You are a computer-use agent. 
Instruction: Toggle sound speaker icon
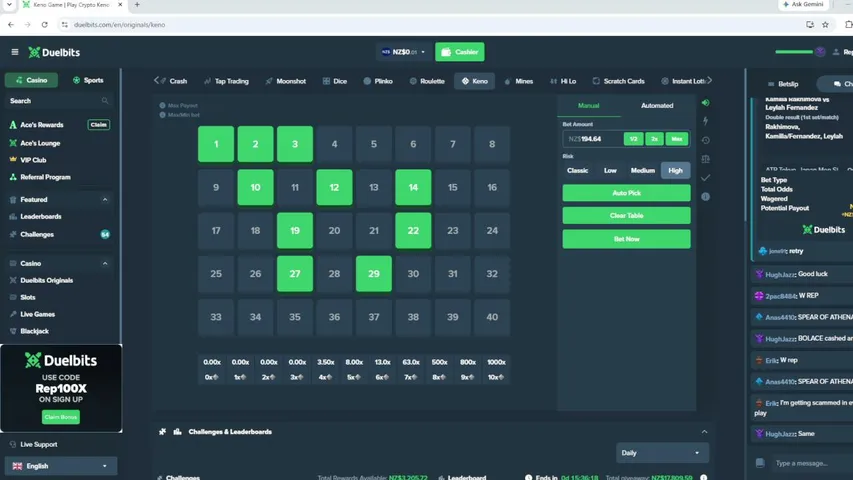(x=706, y=102)
